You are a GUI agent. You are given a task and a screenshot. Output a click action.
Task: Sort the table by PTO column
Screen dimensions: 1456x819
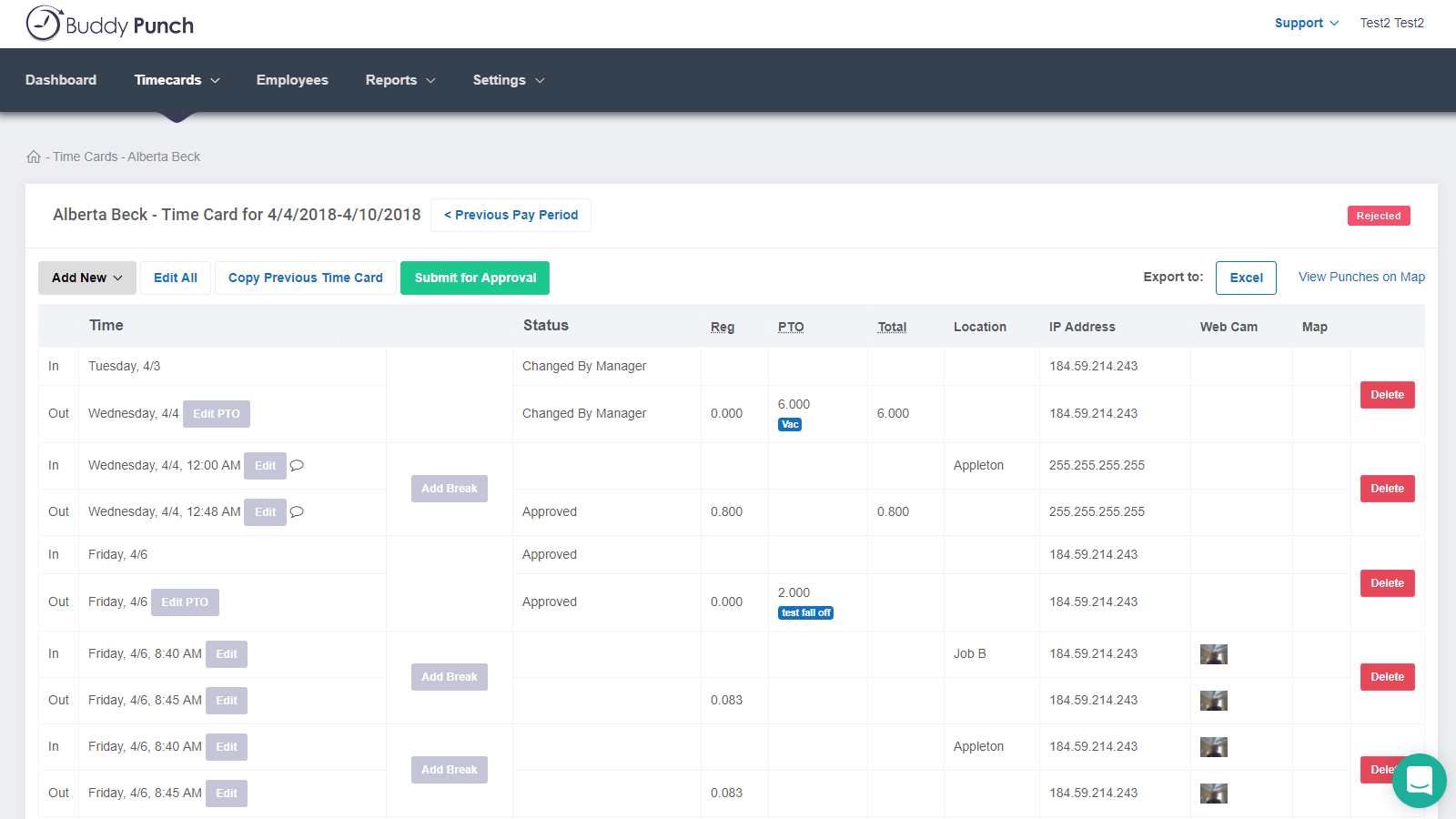[790, 326]
